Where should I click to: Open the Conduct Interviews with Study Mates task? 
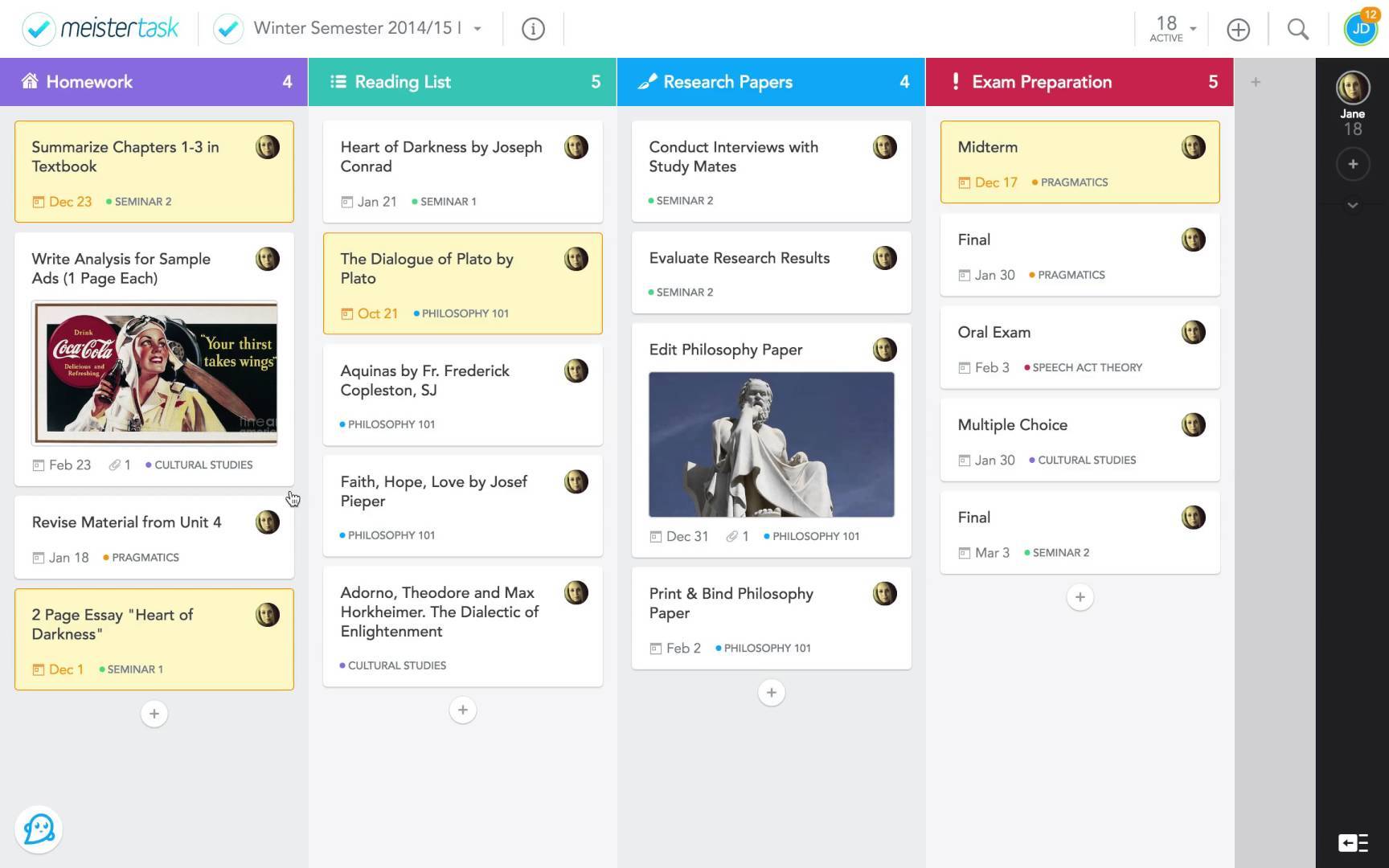(x=772, y=171)
